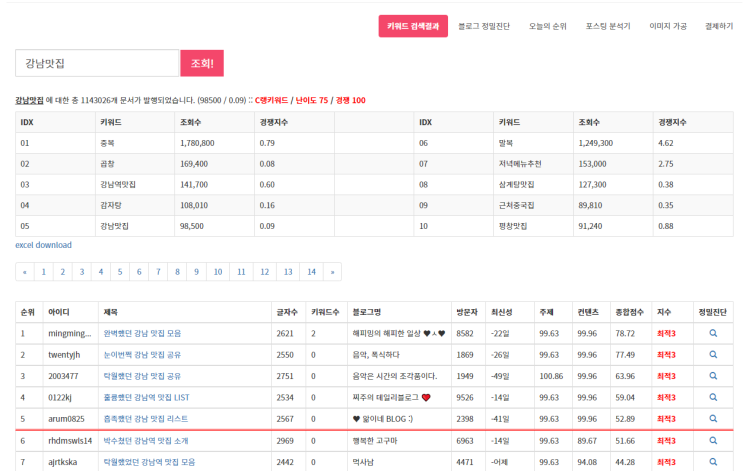Open diagnosis magnifier for 0122kj row
The image size is (743, 471).
713,397
